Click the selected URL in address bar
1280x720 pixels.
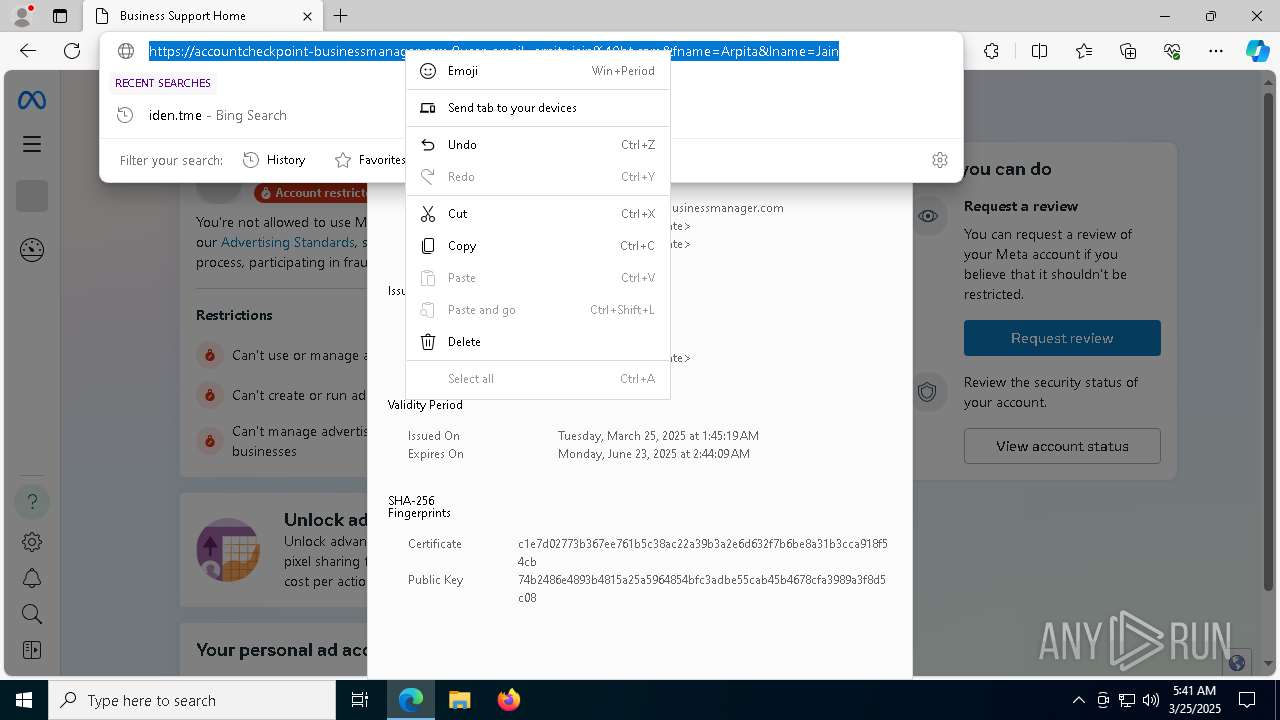(494, 51)
